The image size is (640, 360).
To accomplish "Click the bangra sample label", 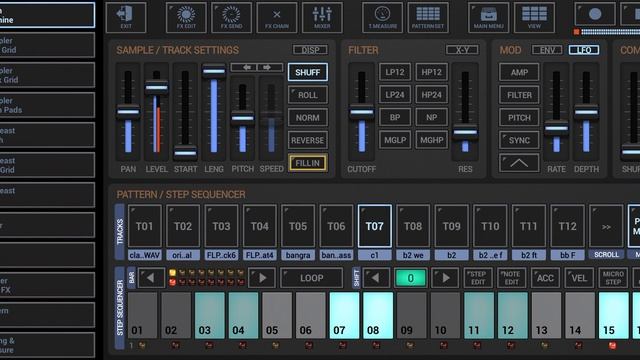I will point(298,255).
